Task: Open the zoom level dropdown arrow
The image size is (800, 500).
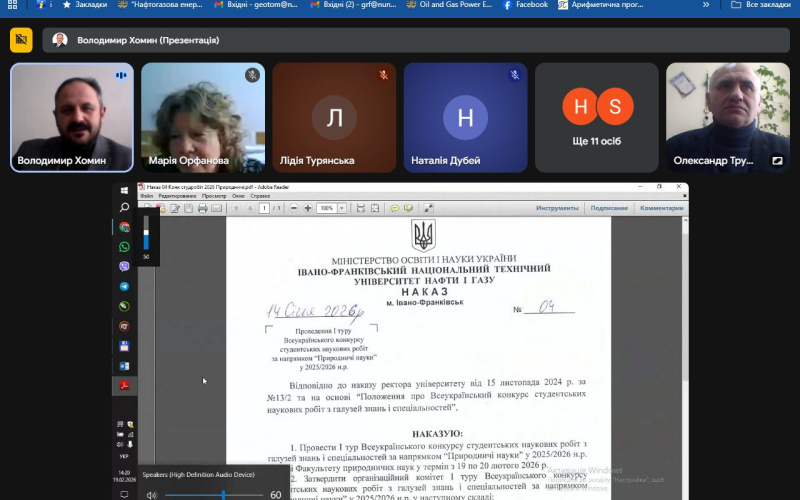Action: (342, 208)
